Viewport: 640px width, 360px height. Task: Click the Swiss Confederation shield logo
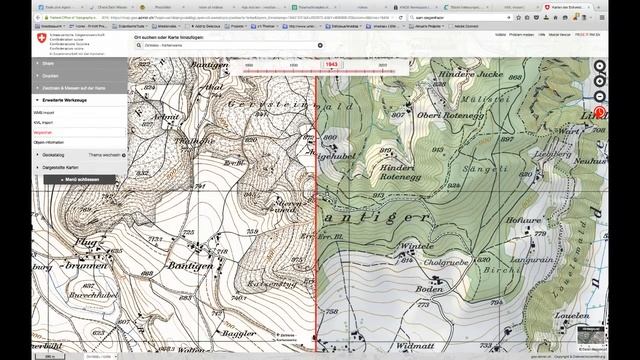click(x=41, y=38)
